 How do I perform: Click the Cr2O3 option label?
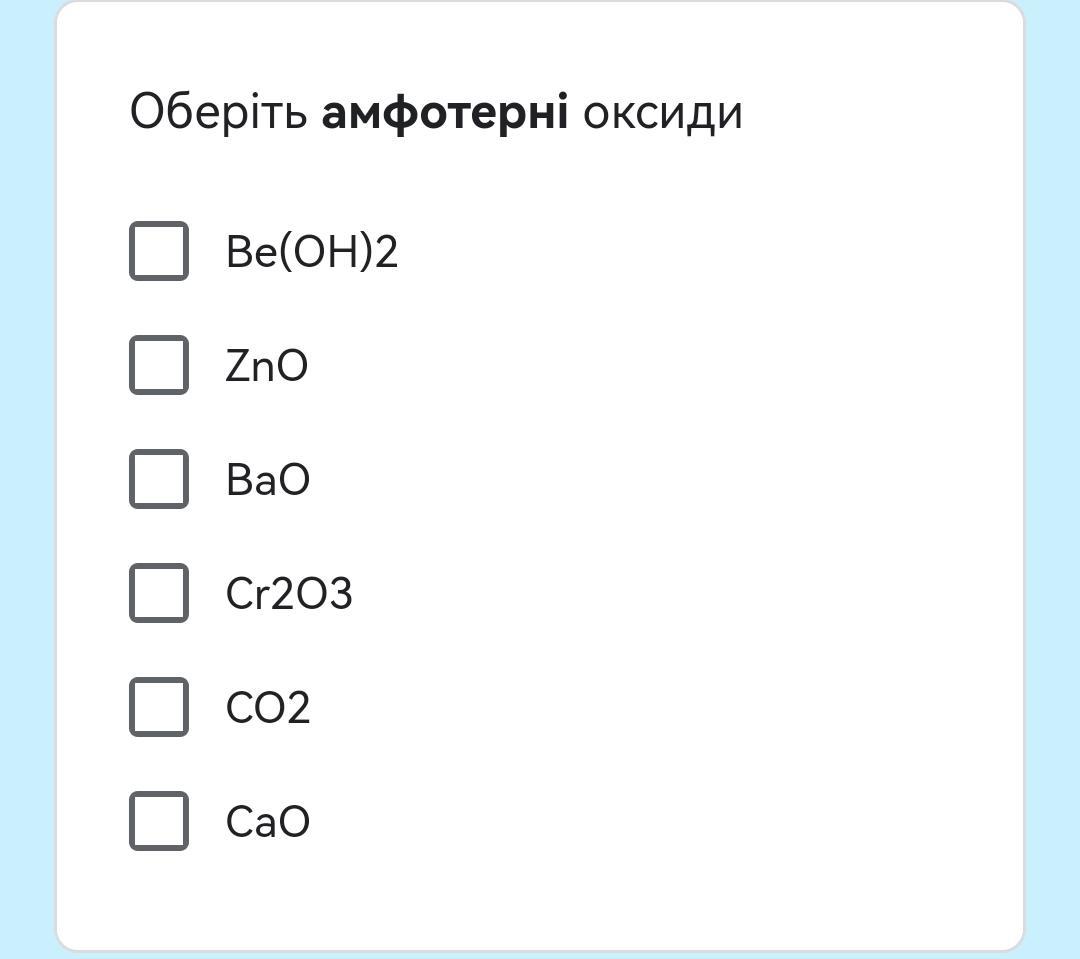pos(289,594)
